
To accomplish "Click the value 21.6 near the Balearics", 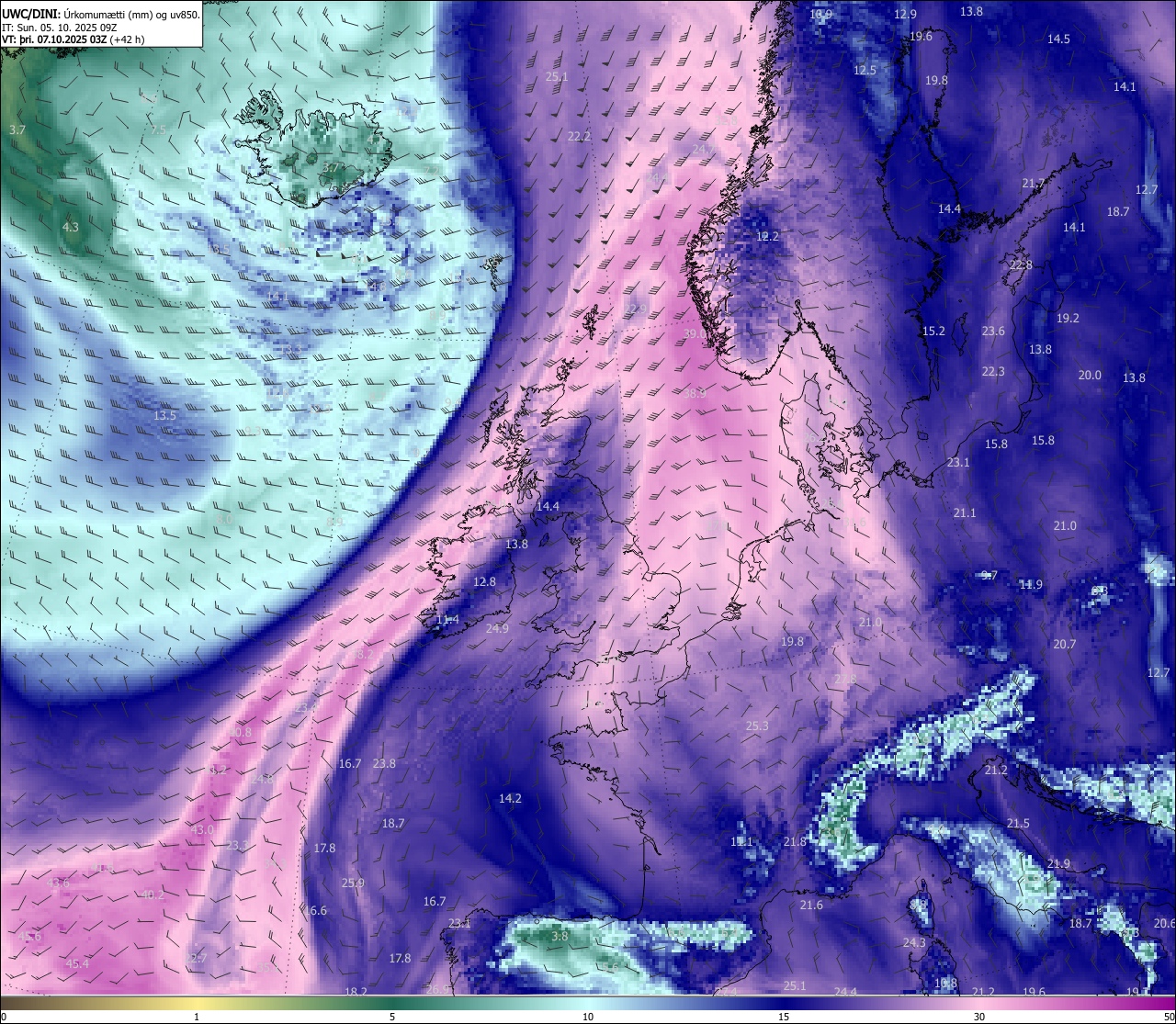I will tap(811, 906).
